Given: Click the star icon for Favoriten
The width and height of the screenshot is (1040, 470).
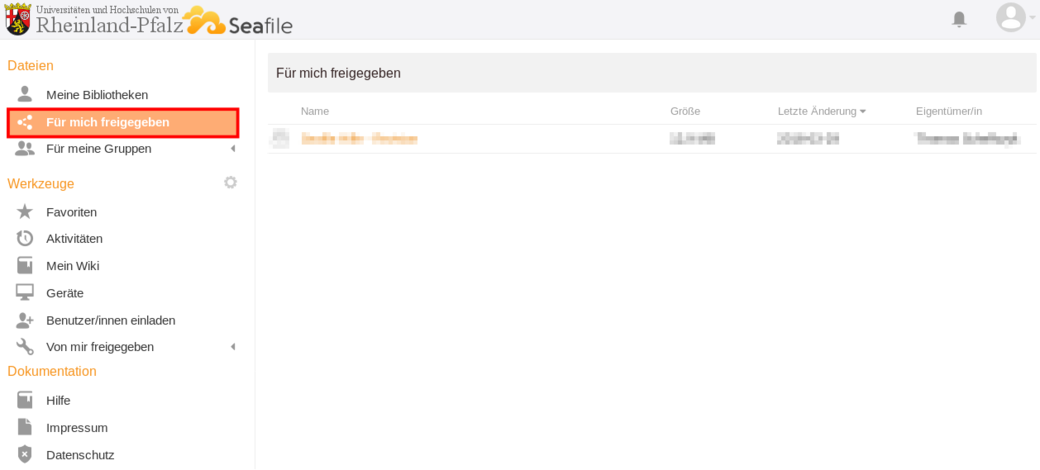Looking at the screenshot, I should point(25,212).
